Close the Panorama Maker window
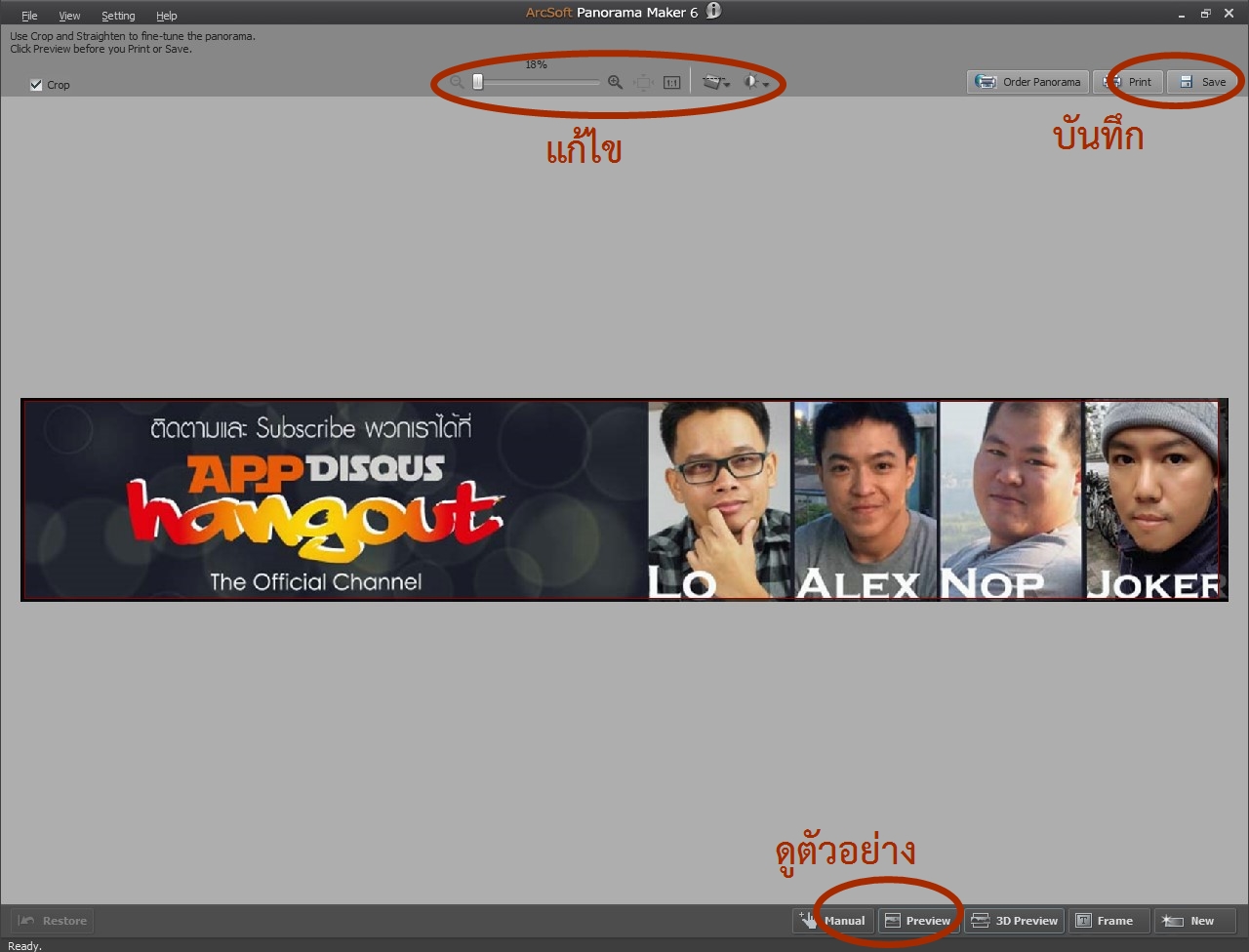 coord(1229,14)
